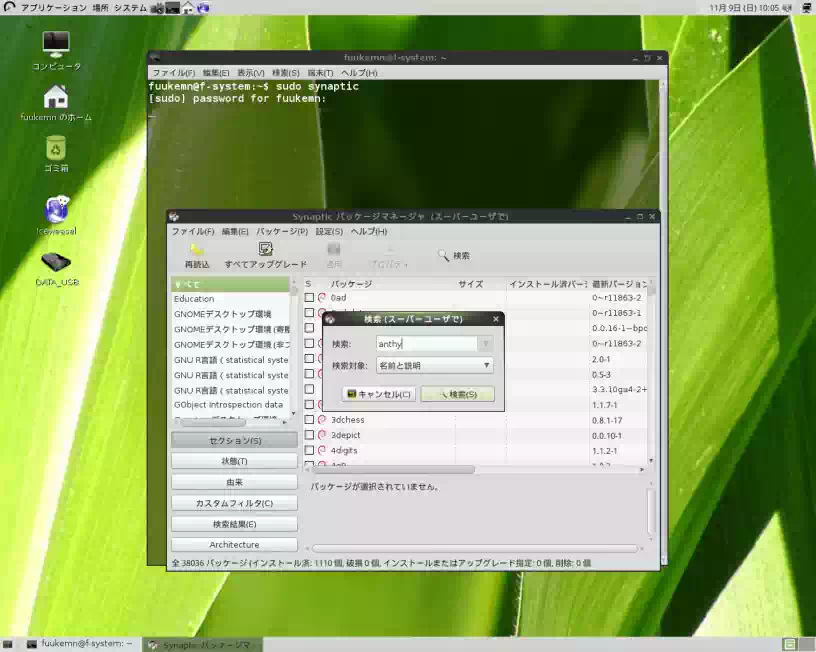The image size is (816, 652).
Task: Click the Debian swirl icon beside 3dchess
Action: 322,419
